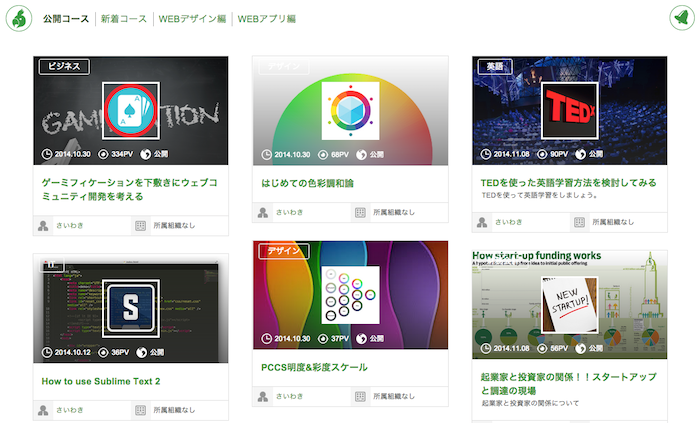Click the ビジネス category tag

click(x=64, y=67)
